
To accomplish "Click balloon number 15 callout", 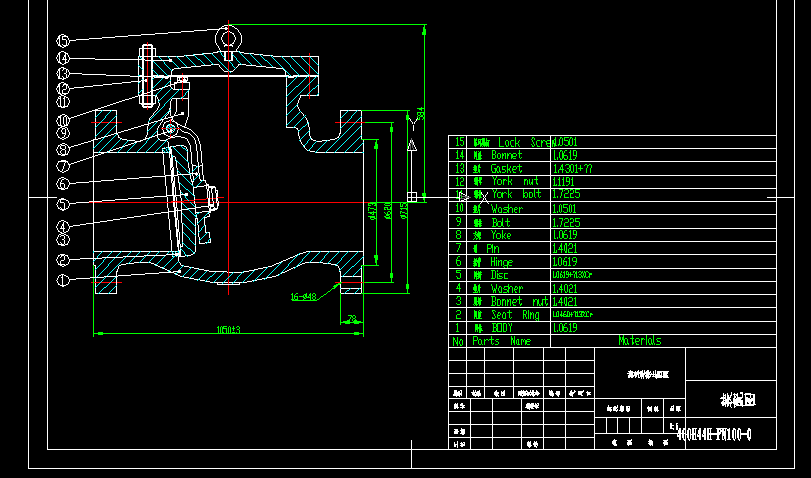I will point(62,41).
